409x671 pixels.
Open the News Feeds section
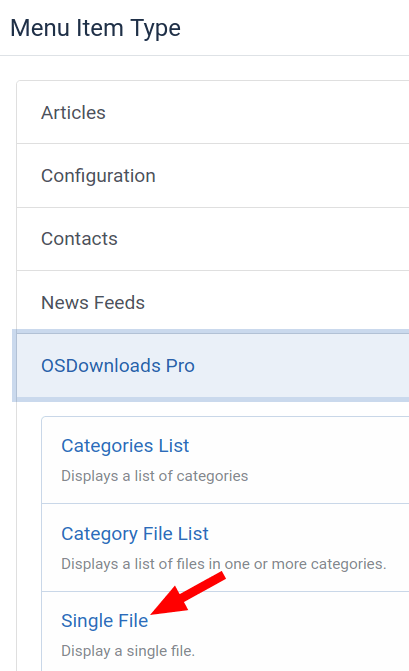(x=213, y=303)
